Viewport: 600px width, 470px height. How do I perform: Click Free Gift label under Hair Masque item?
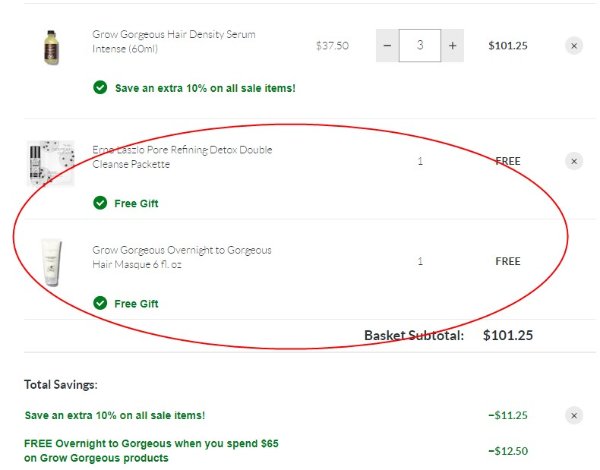click(136, 304)
